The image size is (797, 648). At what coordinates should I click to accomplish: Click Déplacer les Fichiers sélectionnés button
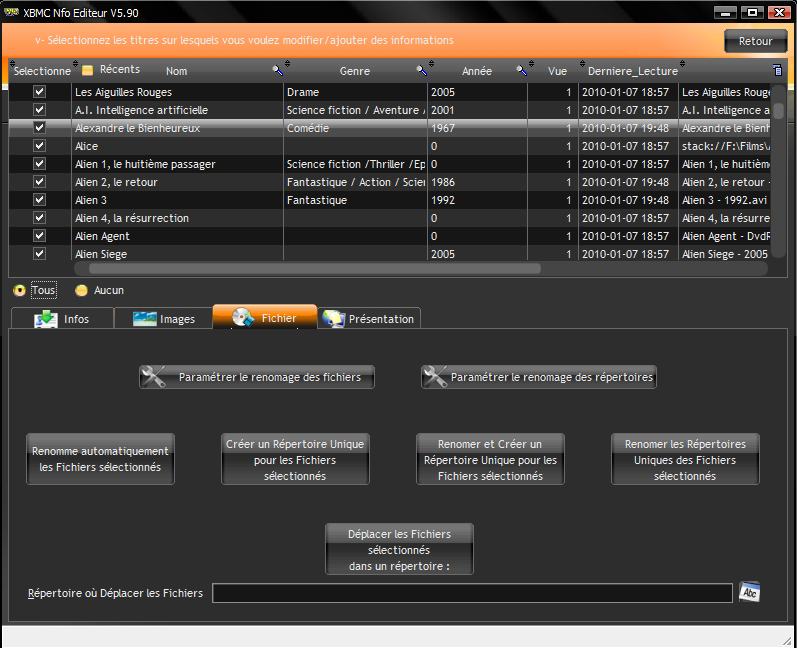(x=399, y=549)
